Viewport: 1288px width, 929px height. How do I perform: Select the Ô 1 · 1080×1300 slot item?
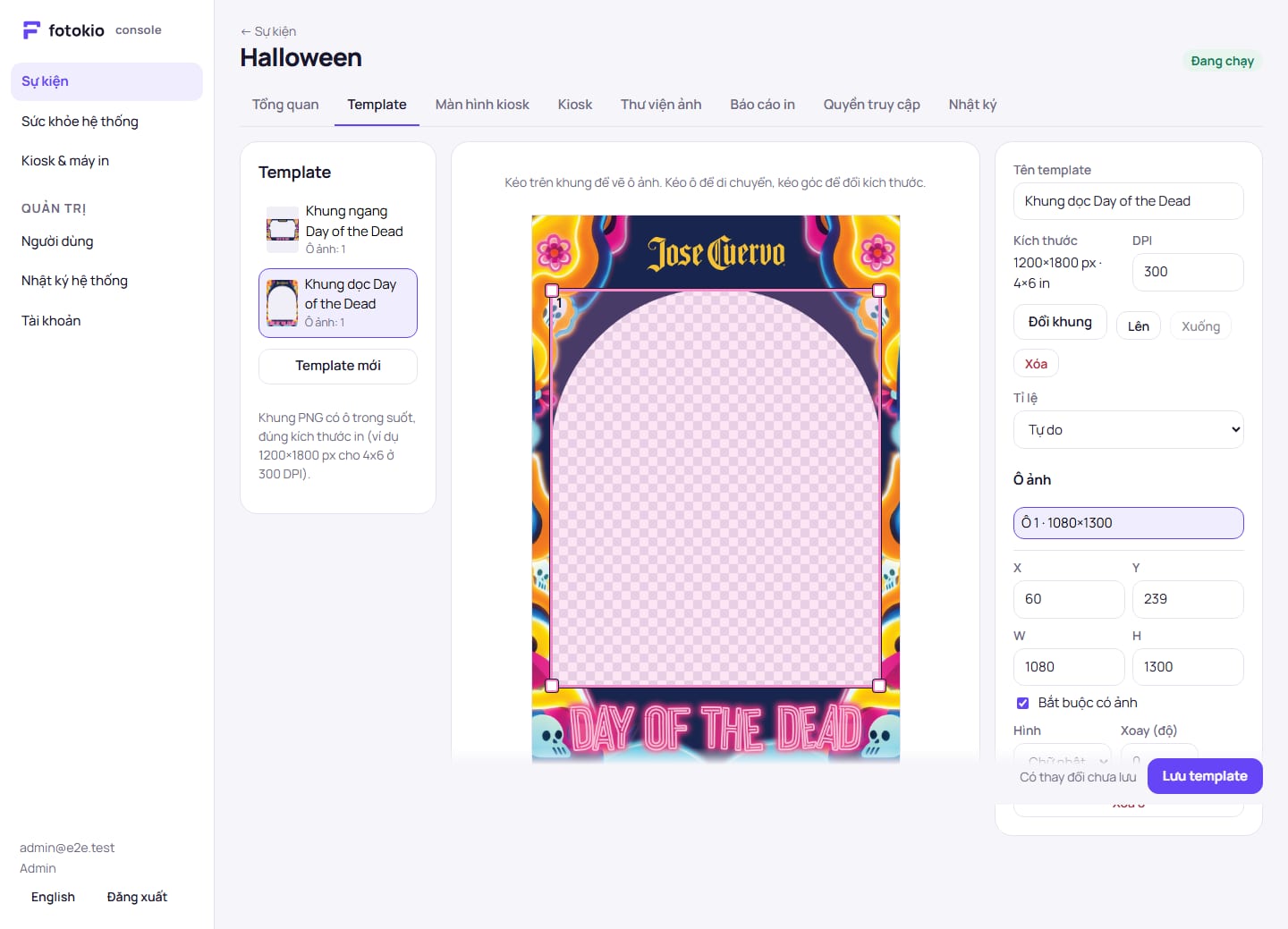click(1129, 523)
